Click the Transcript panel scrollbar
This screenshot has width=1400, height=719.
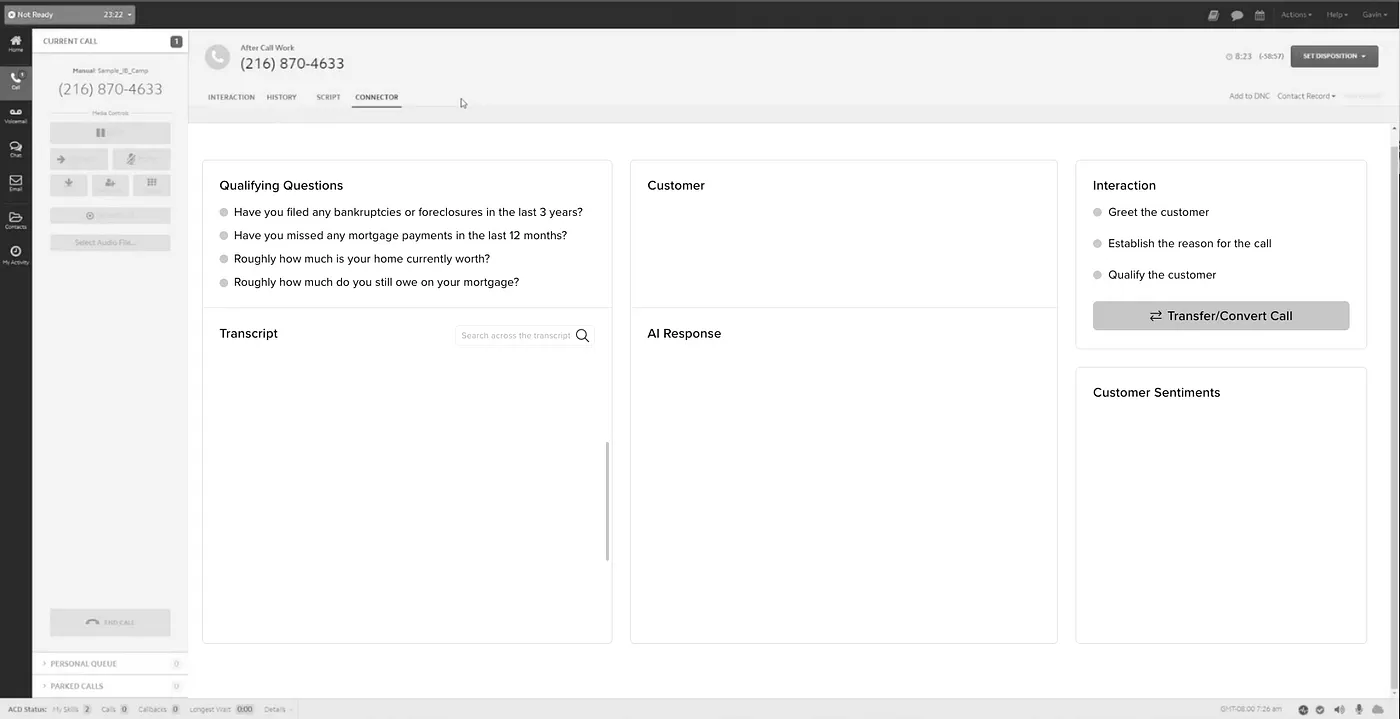point(607,500)
